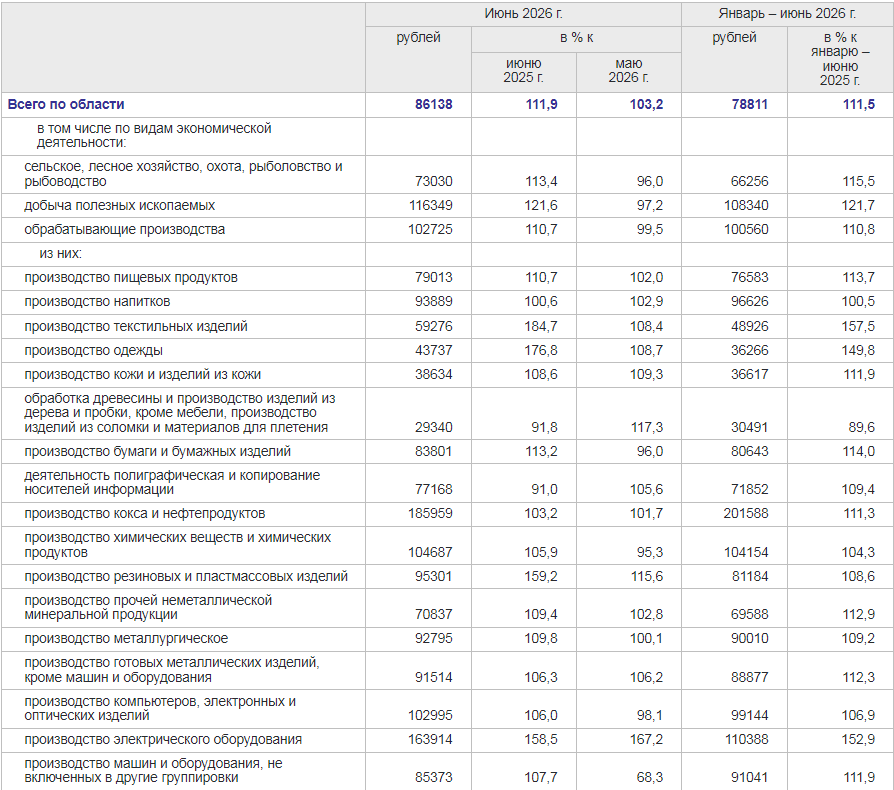894x790 pixels.
Task: Click the 'Всего по области' row label
Action: pyautogui.click(x=66, y=104)
